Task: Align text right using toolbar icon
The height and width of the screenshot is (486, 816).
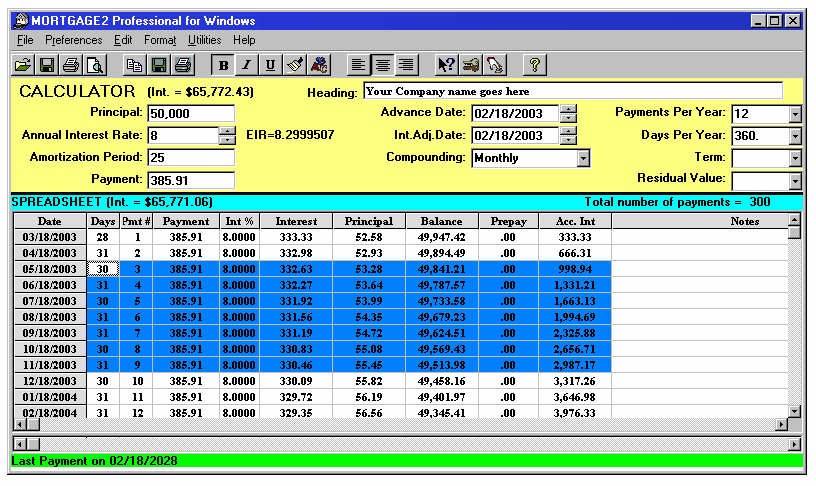Action: click(405, 65)
